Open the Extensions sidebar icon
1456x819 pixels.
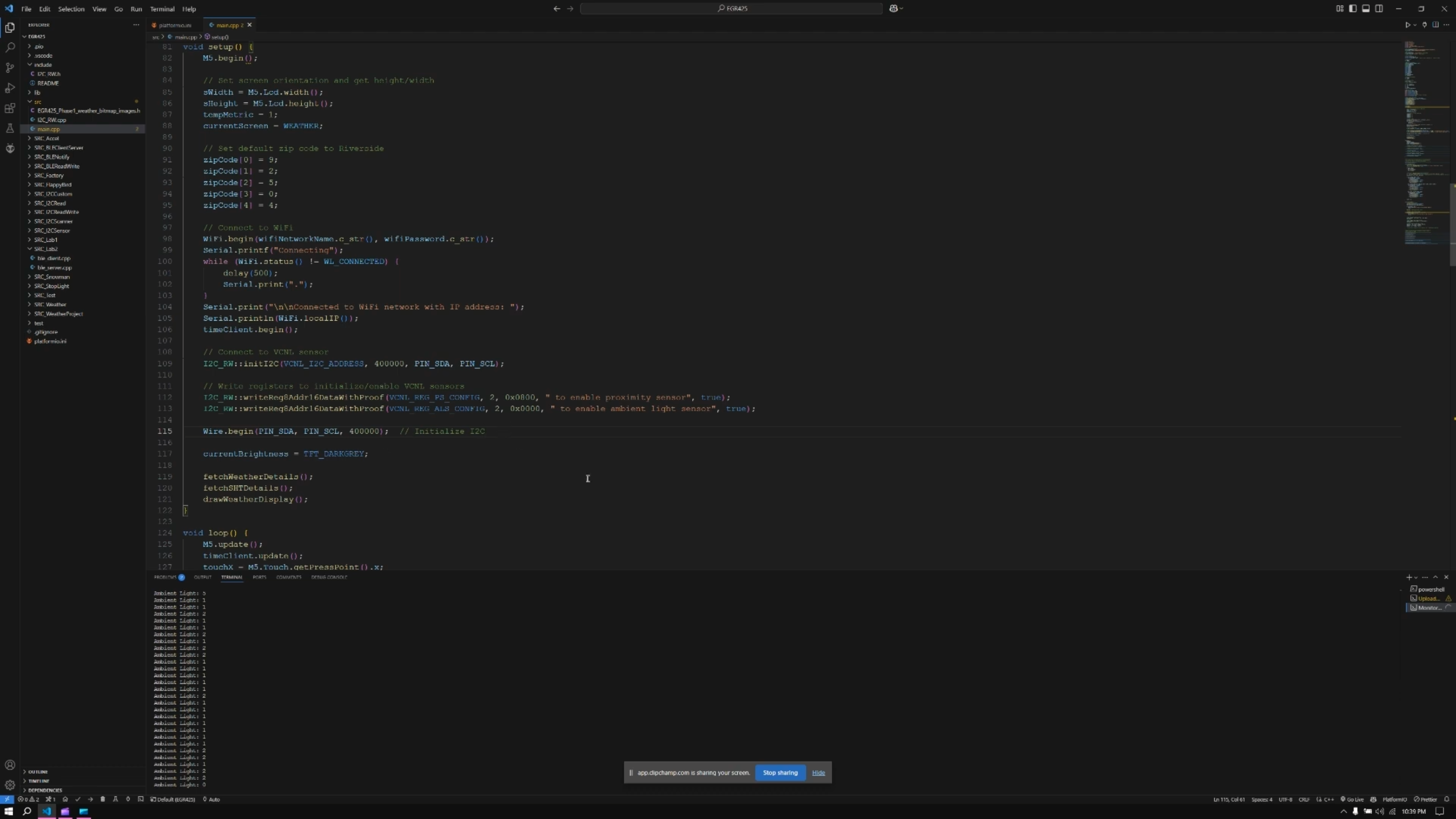click(x=10, y=108)
